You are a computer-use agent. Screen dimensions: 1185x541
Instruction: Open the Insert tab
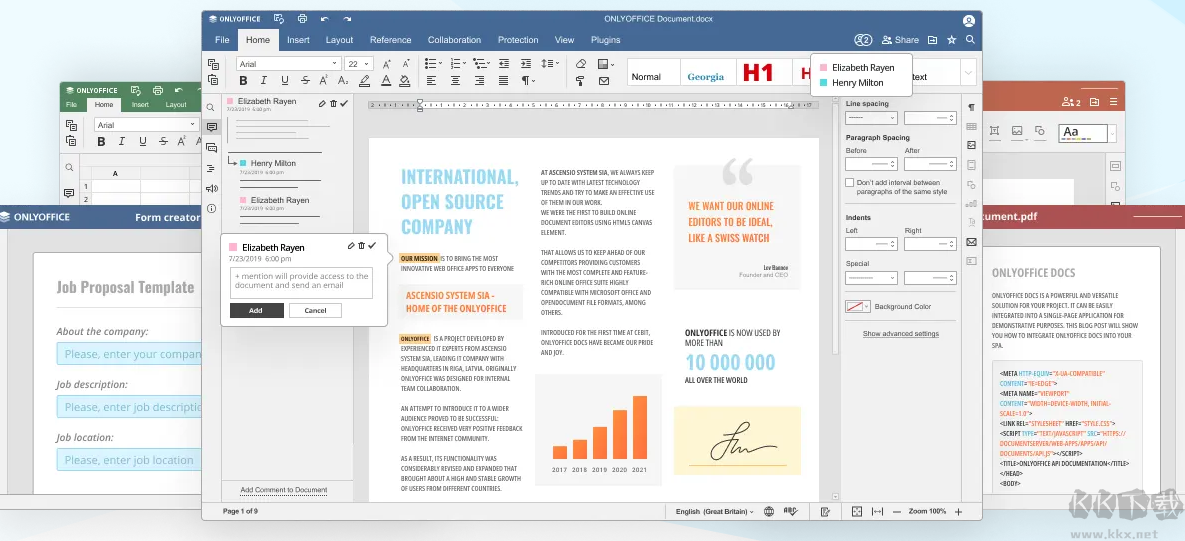(x=298, y=40)
